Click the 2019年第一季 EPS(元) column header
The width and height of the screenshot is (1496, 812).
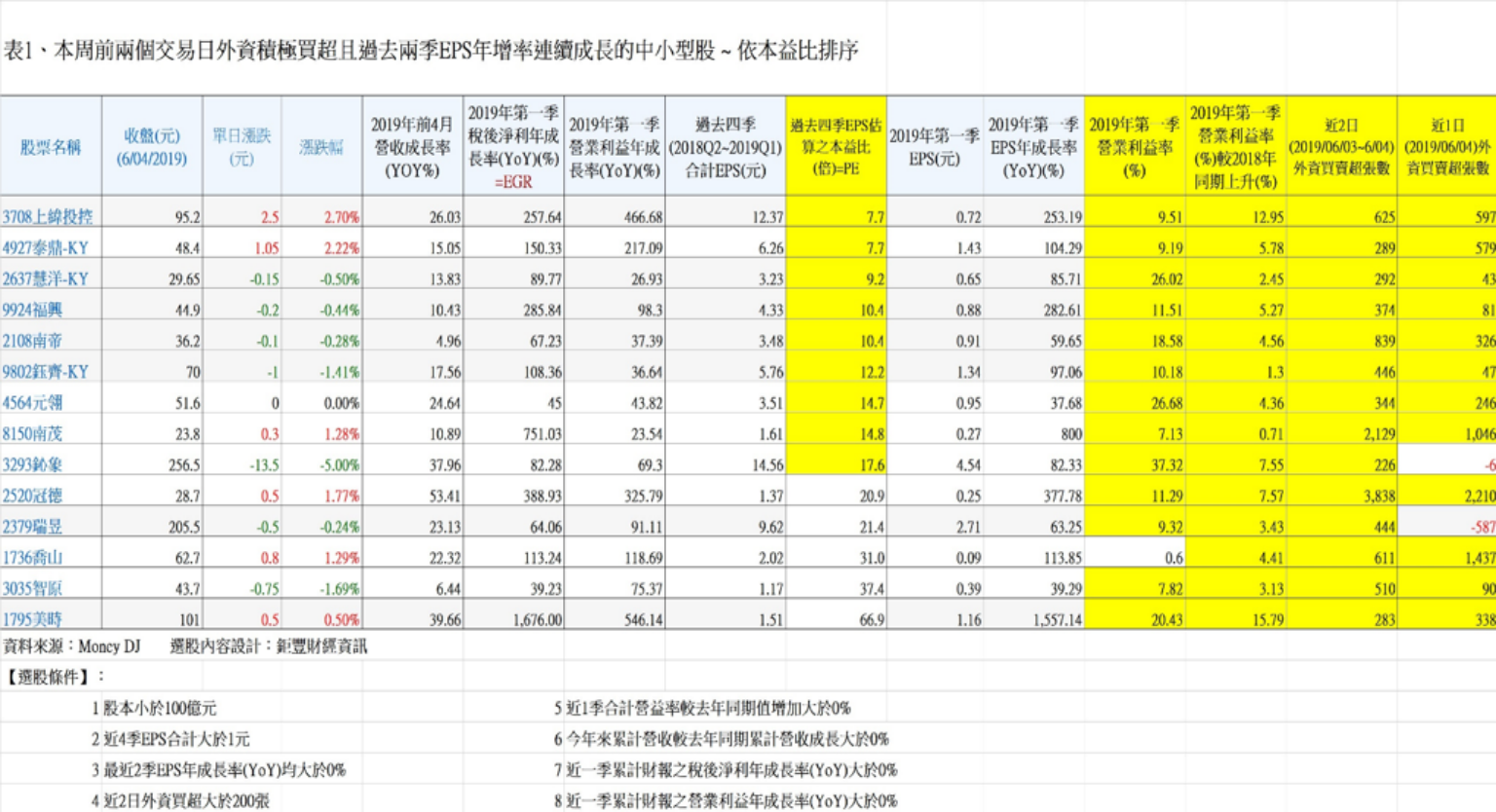[x=933, y=147]
